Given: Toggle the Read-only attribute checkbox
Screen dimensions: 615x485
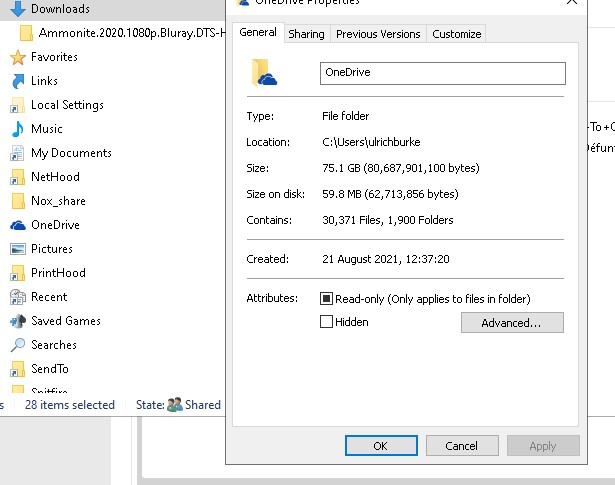Looking at the screenshot, I should [x=326, y=299].
